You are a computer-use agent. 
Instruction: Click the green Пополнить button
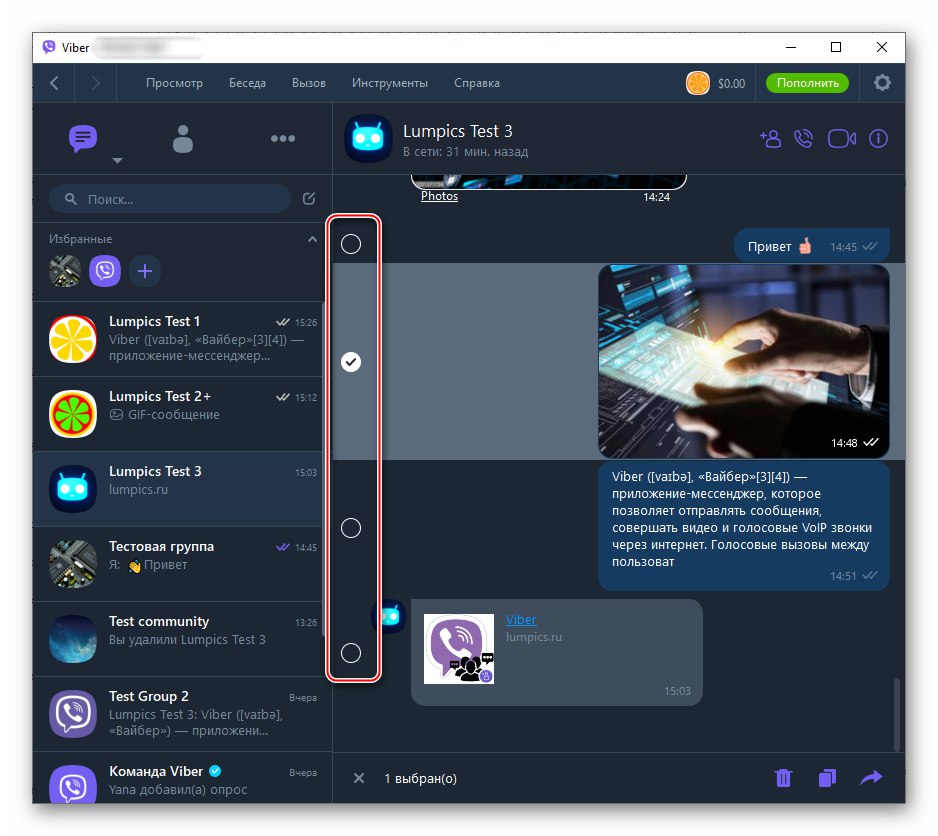tap(807, 83)
